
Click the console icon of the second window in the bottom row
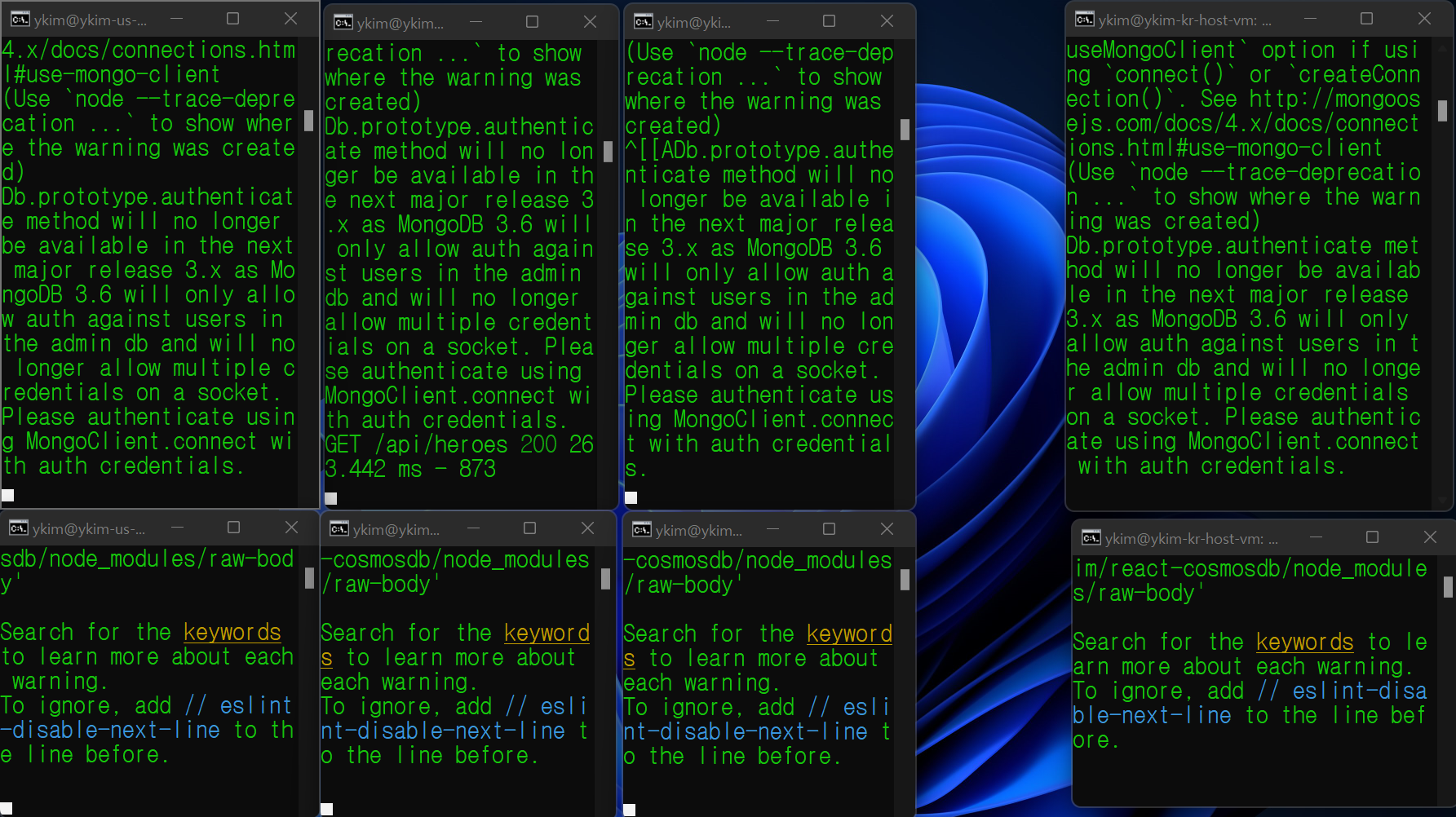click(x=339, y=529)
